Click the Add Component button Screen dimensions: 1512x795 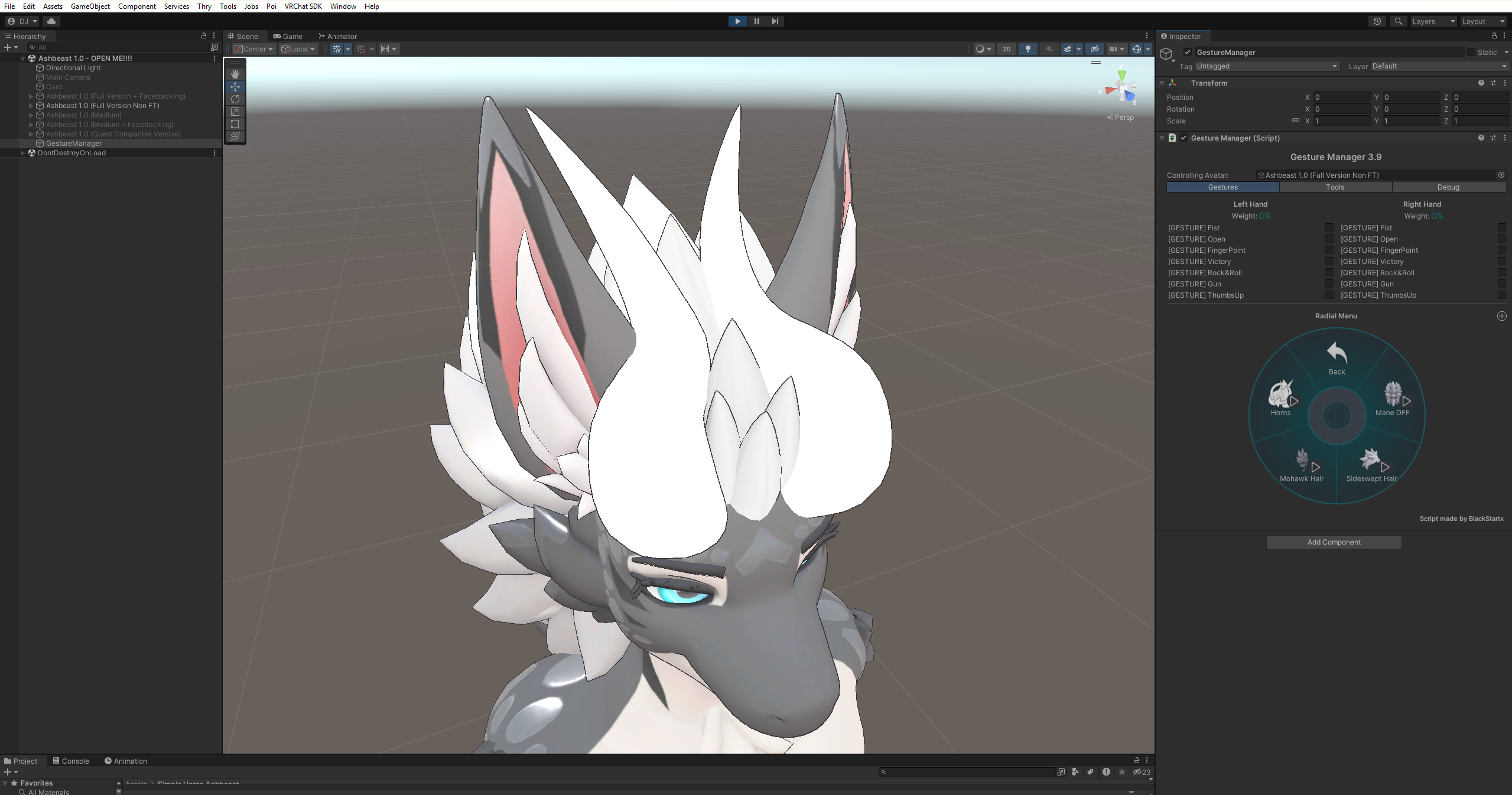[1334, 542]
